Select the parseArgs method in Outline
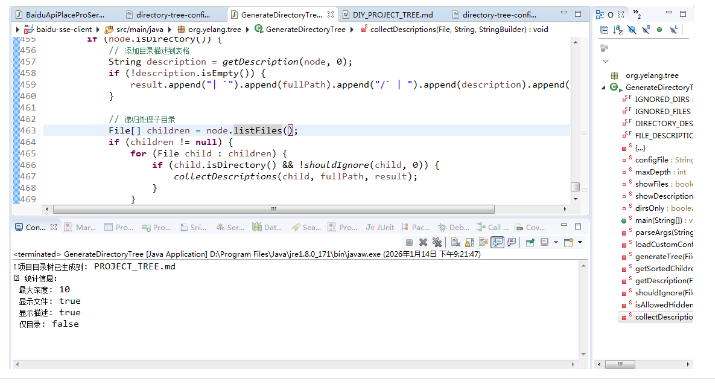 pyautogui.click(x=658, y=233)
